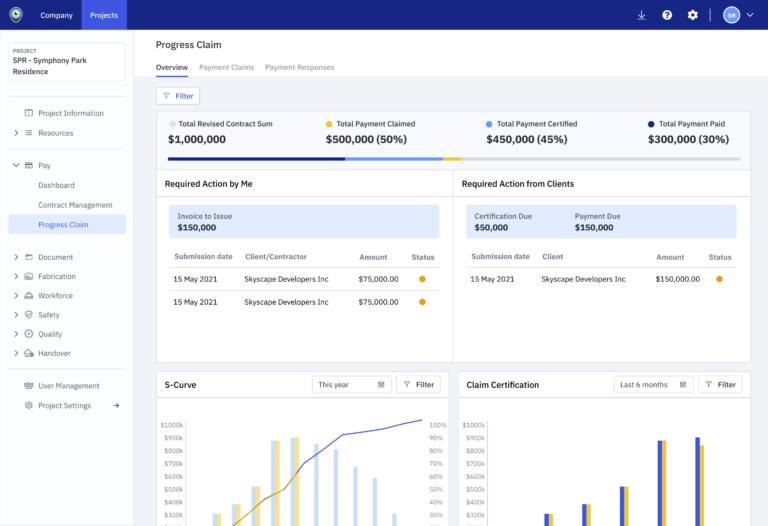Click the Payment Due $150,000 value
The image size is (768, 526).
point(594,228)
